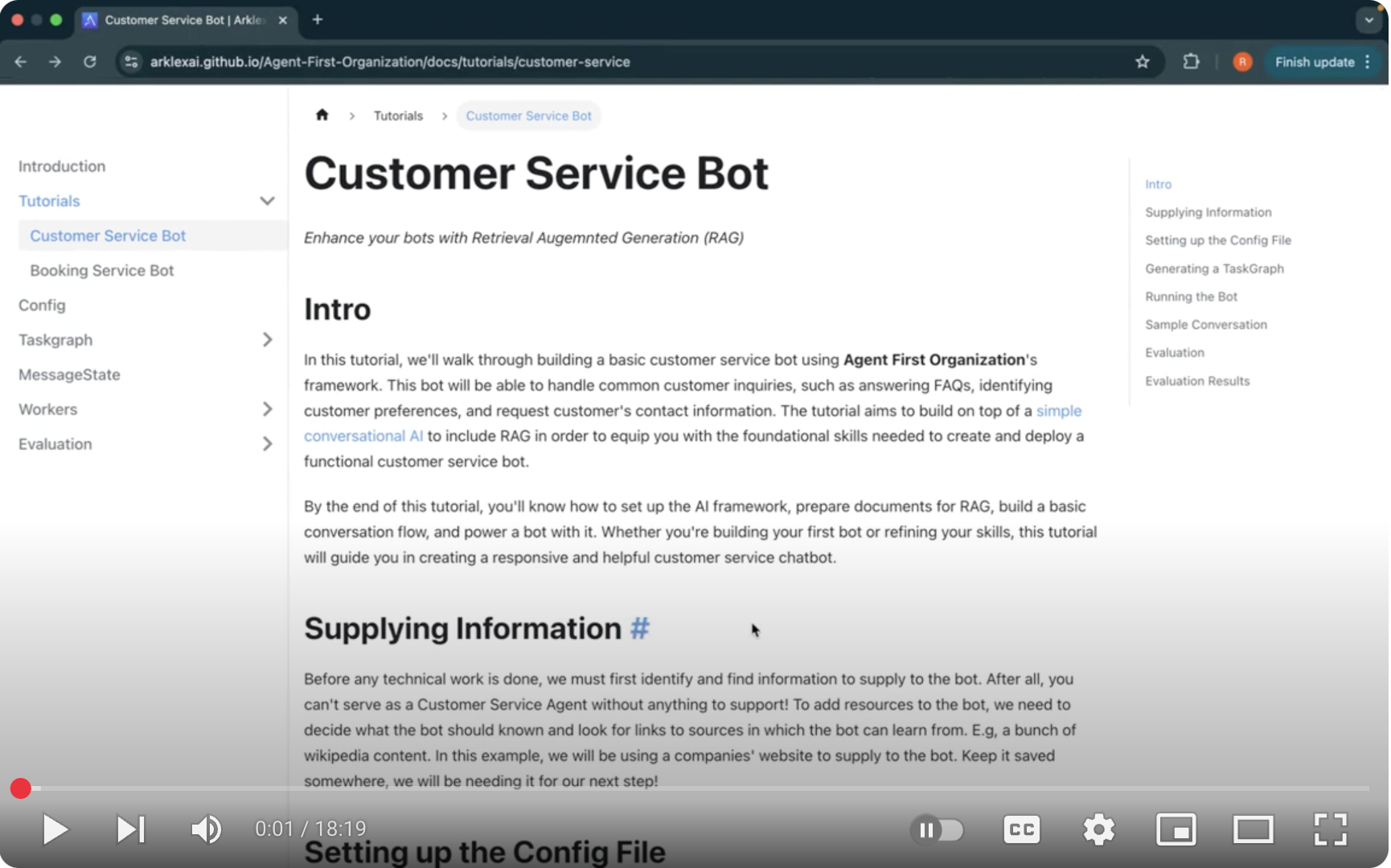This screenshot has height=868, width=1391.
Task: Enable closed captions
Action: point(1021,829)
